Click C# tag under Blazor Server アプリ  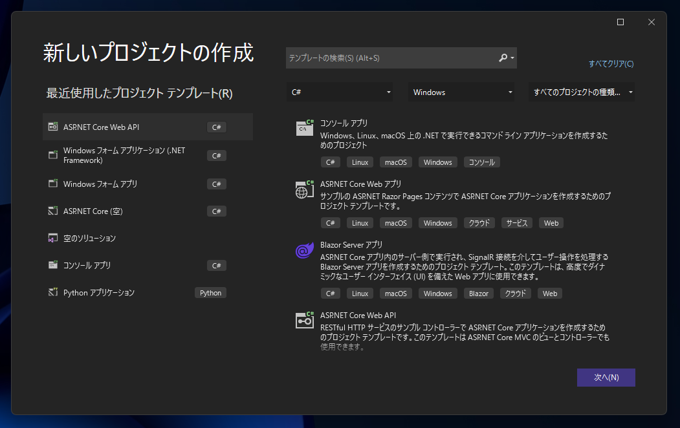coord(330,294)
